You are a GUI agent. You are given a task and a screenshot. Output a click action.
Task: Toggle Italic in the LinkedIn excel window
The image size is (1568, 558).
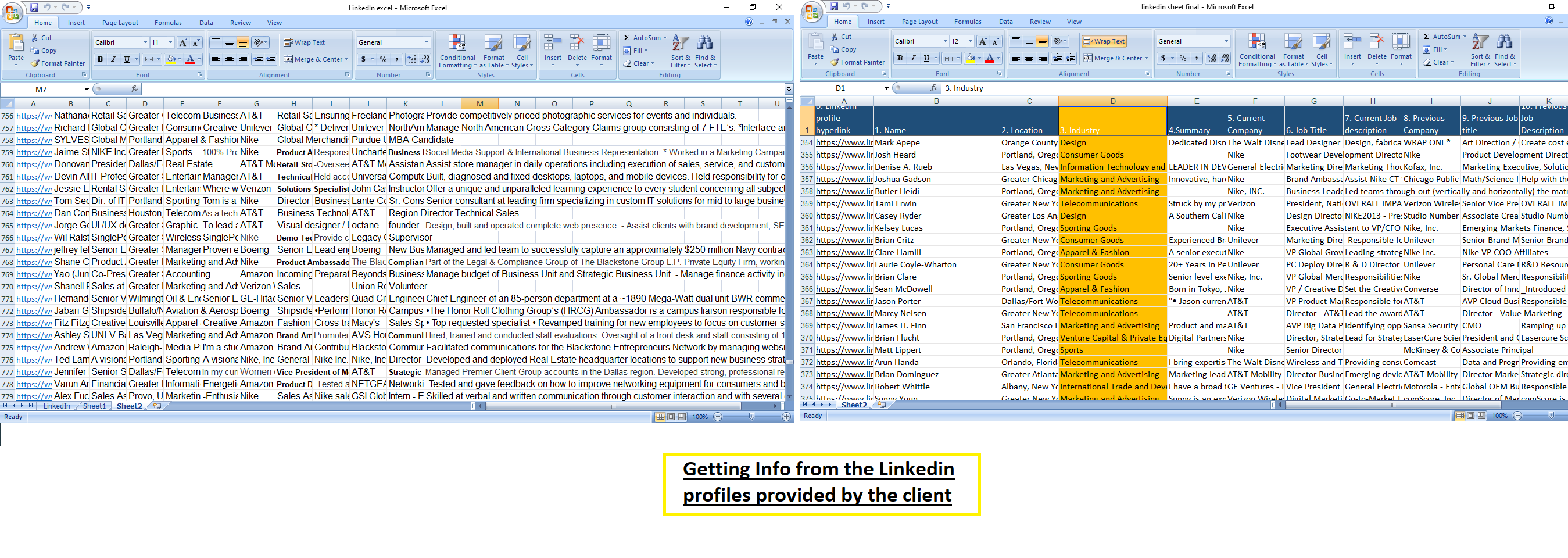113,59
